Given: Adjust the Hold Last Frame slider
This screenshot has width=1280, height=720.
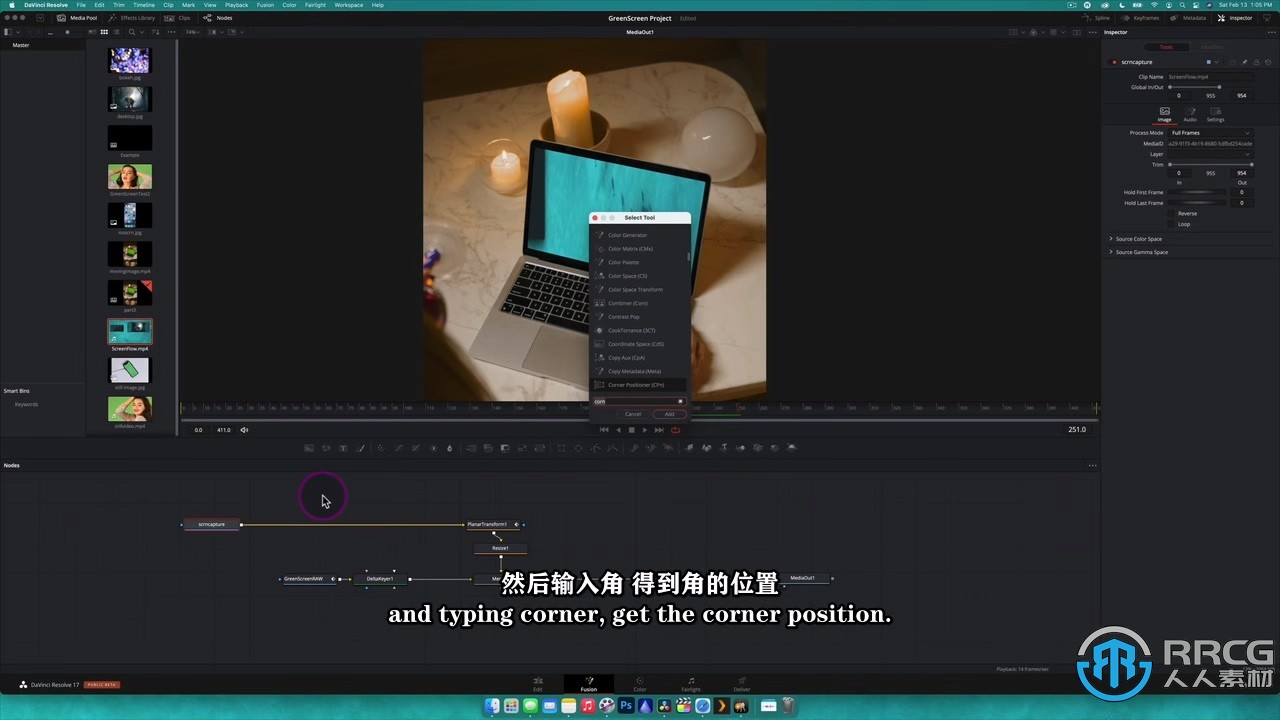Looking at the screenshot, I should click(x=1196, y=203).
